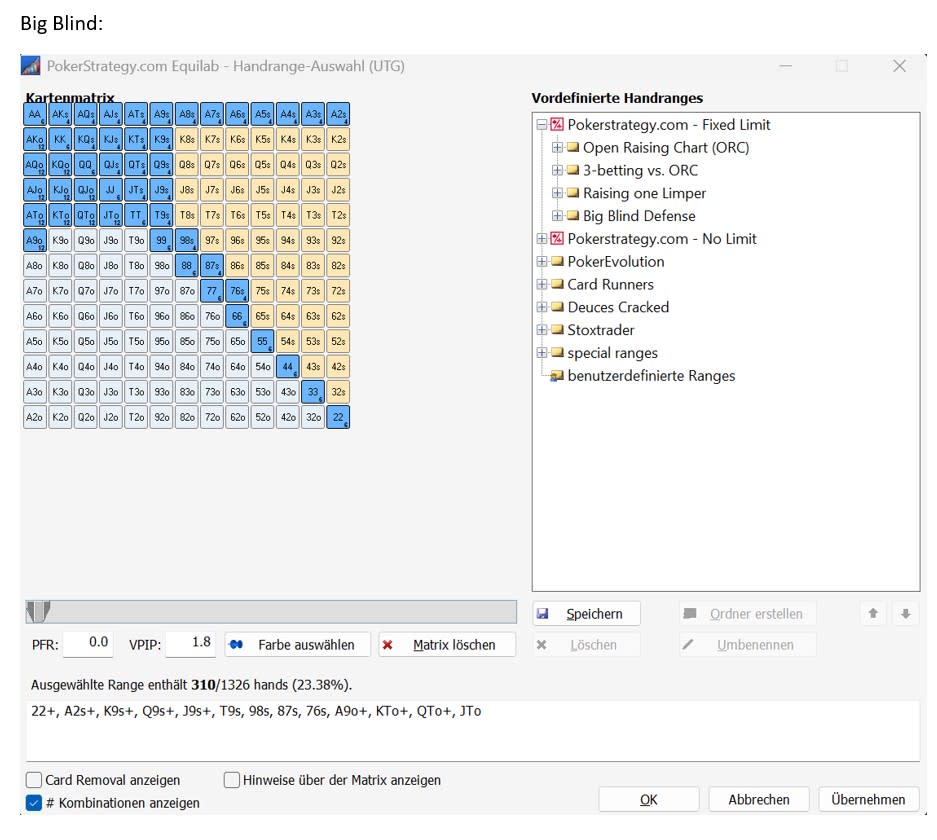
Task: Toggle the K8s hand cell
Action: [187, 139]
